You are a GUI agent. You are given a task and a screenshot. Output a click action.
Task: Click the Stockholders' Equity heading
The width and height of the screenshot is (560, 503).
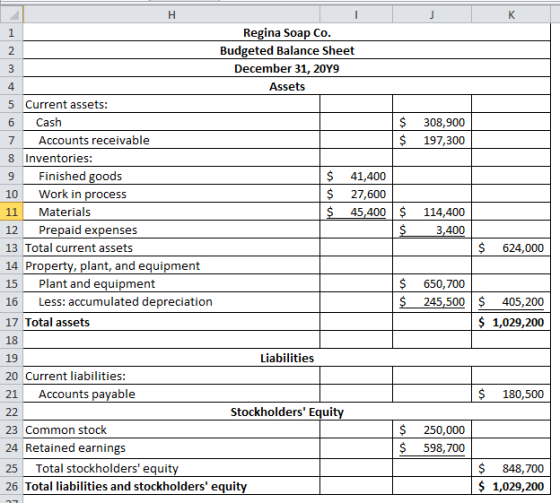(287, 412)
